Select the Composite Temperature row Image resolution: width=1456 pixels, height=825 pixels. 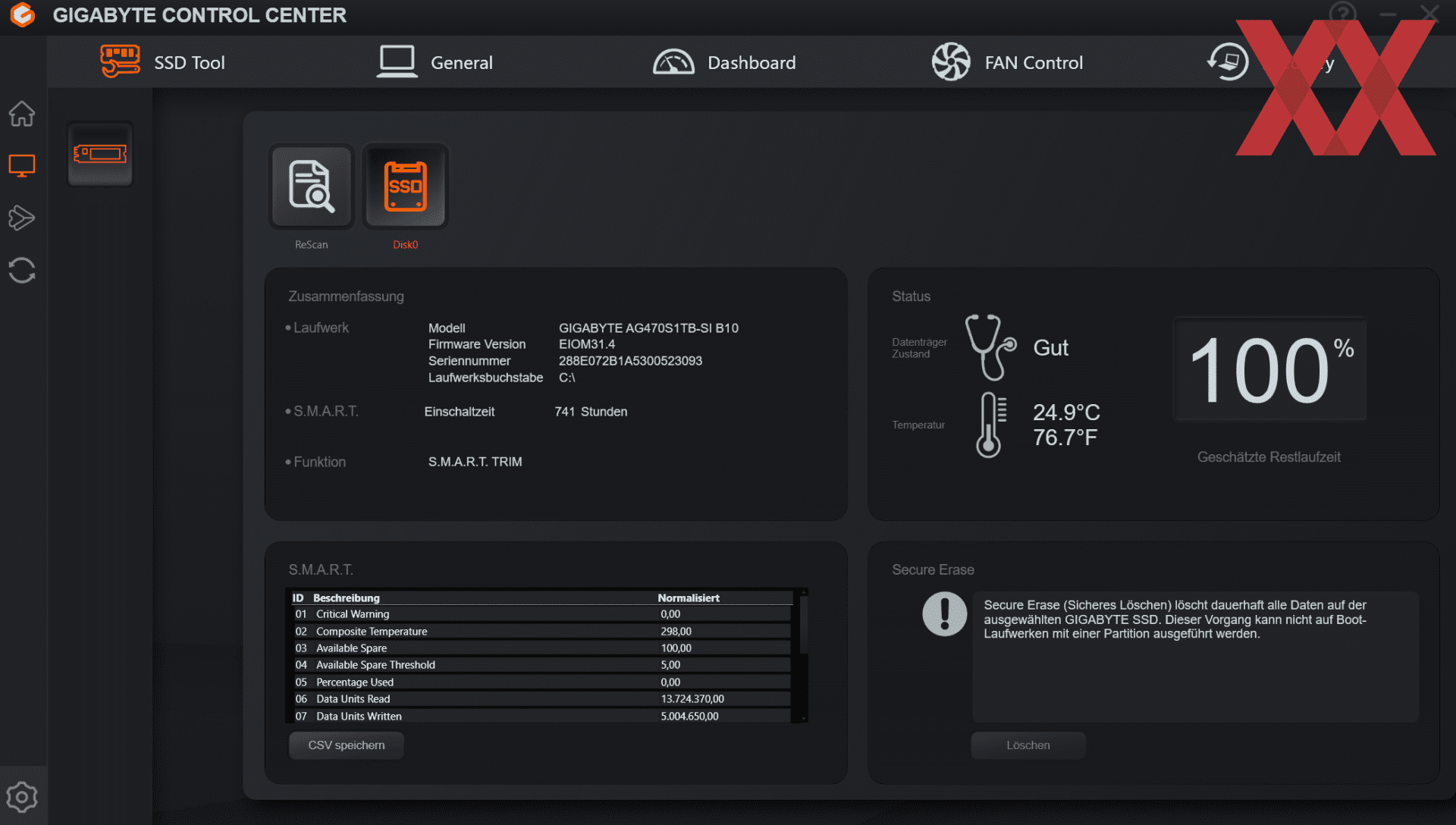(541, 632)
